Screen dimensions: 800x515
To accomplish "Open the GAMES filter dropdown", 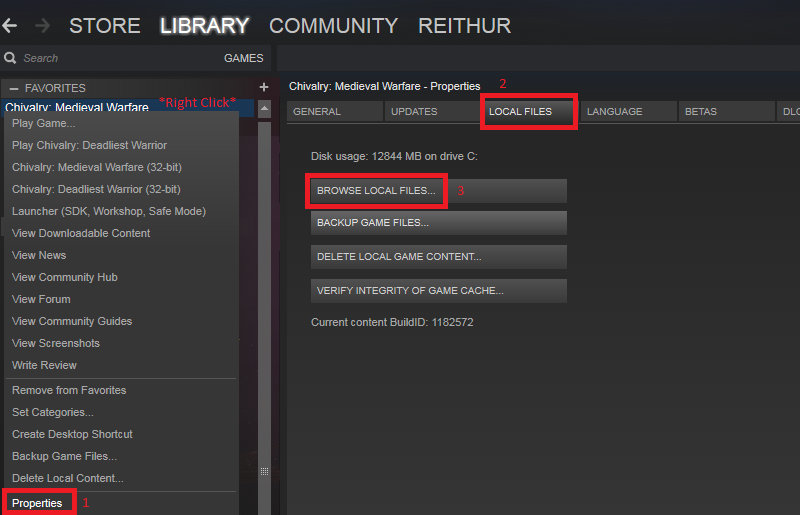I will (243, 58).
